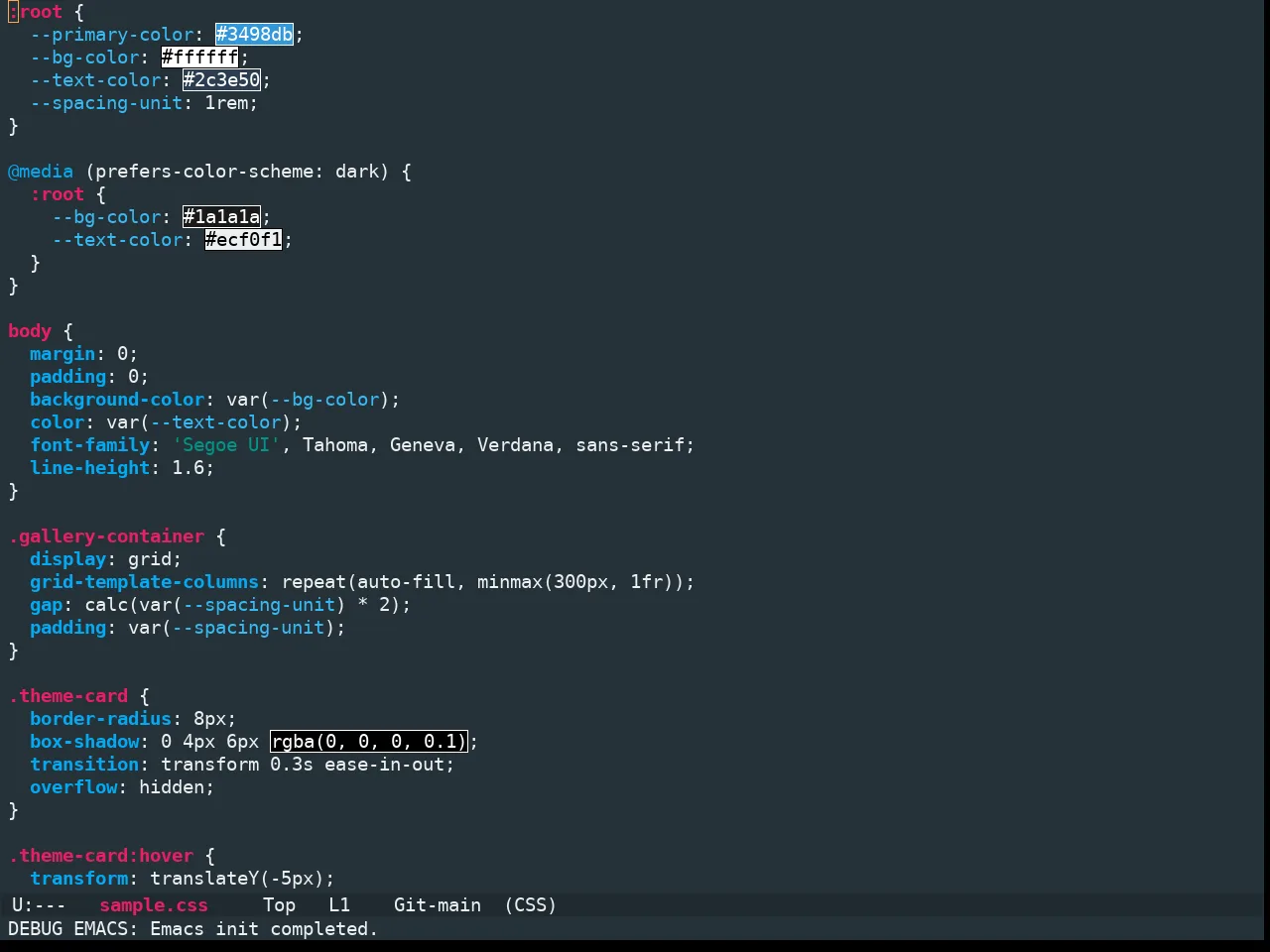Click ease-in-out in the transition value
Image resolution: width=1270 pixels, height=952 pixels.
pyautogui.click(x=384, y=765)
